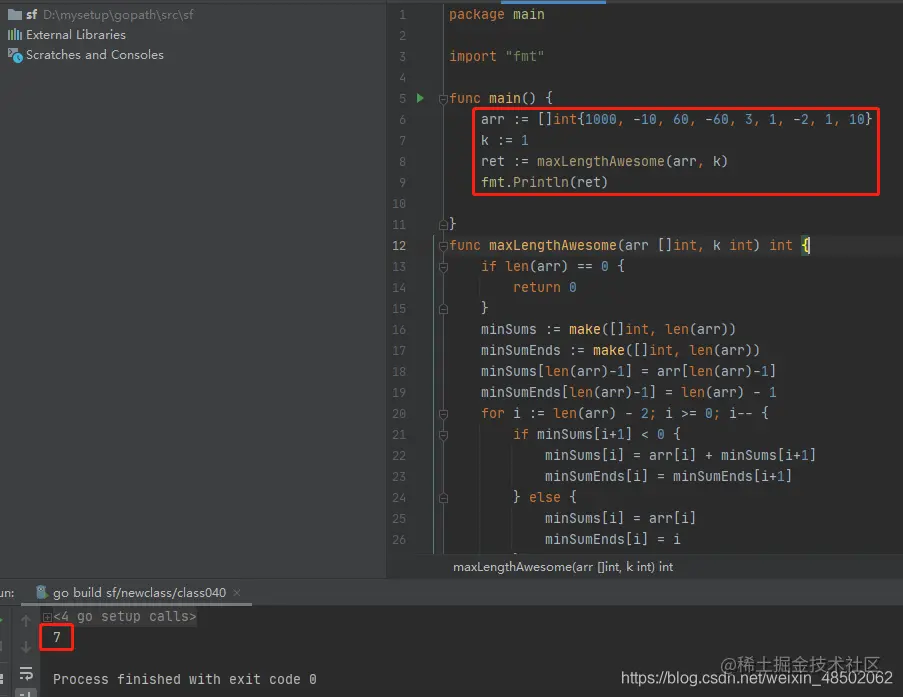Click the minSums[i] = arr[i] + minSums[i+1] line
The width and height of the screenshot is (903, 697).
(x=680, y=455)
